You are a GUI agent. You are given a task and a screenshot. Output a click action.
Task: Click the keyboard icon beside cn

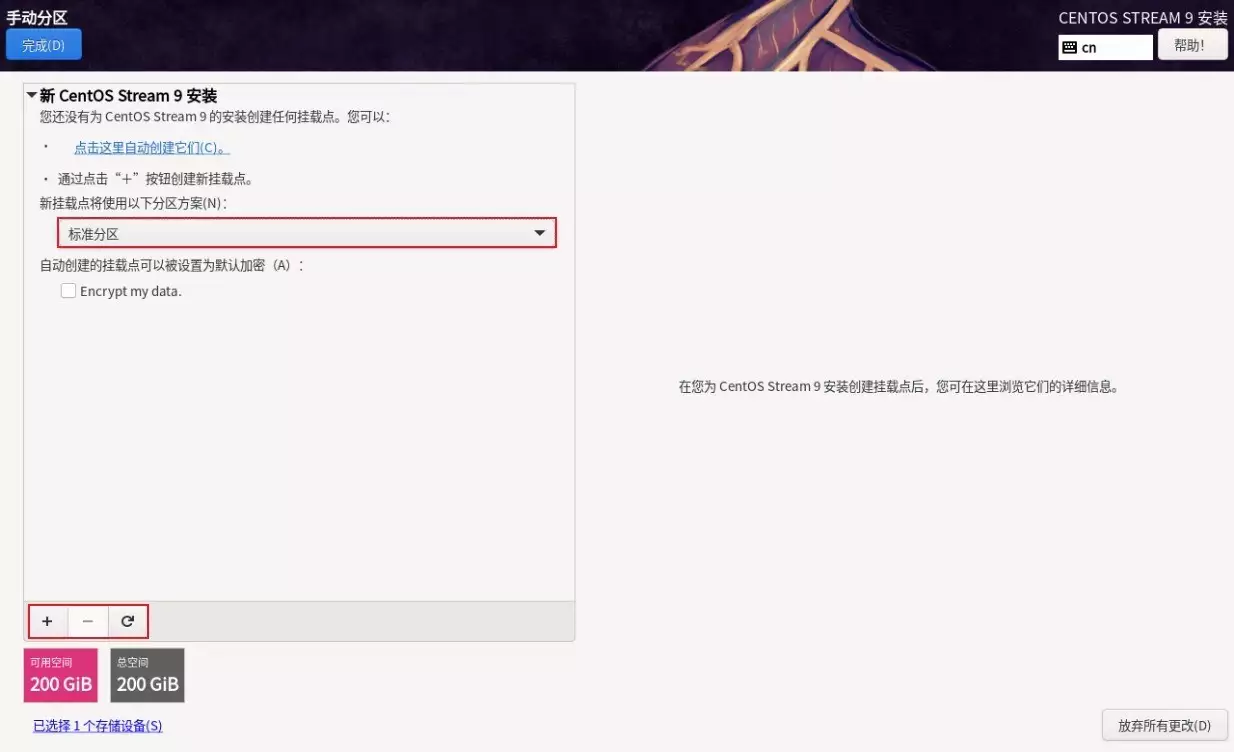pos(1069,47)
